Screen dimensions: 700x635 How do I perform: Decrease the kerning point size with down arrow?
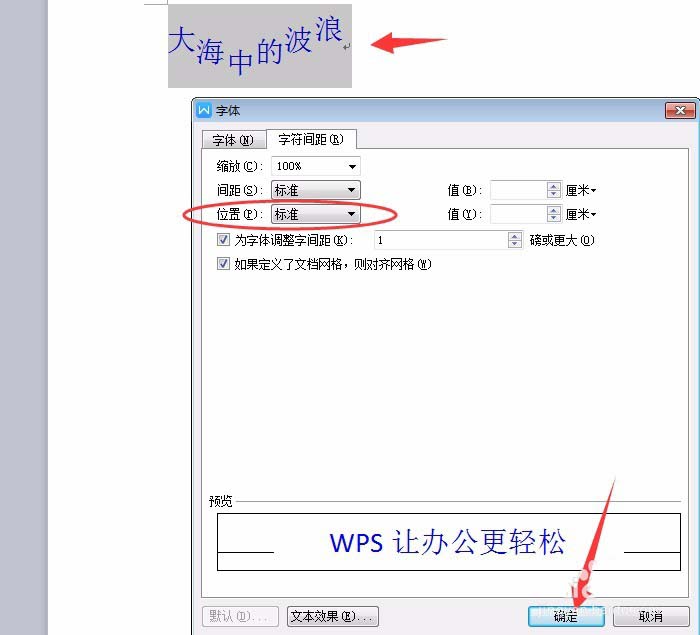coord(515,244)
